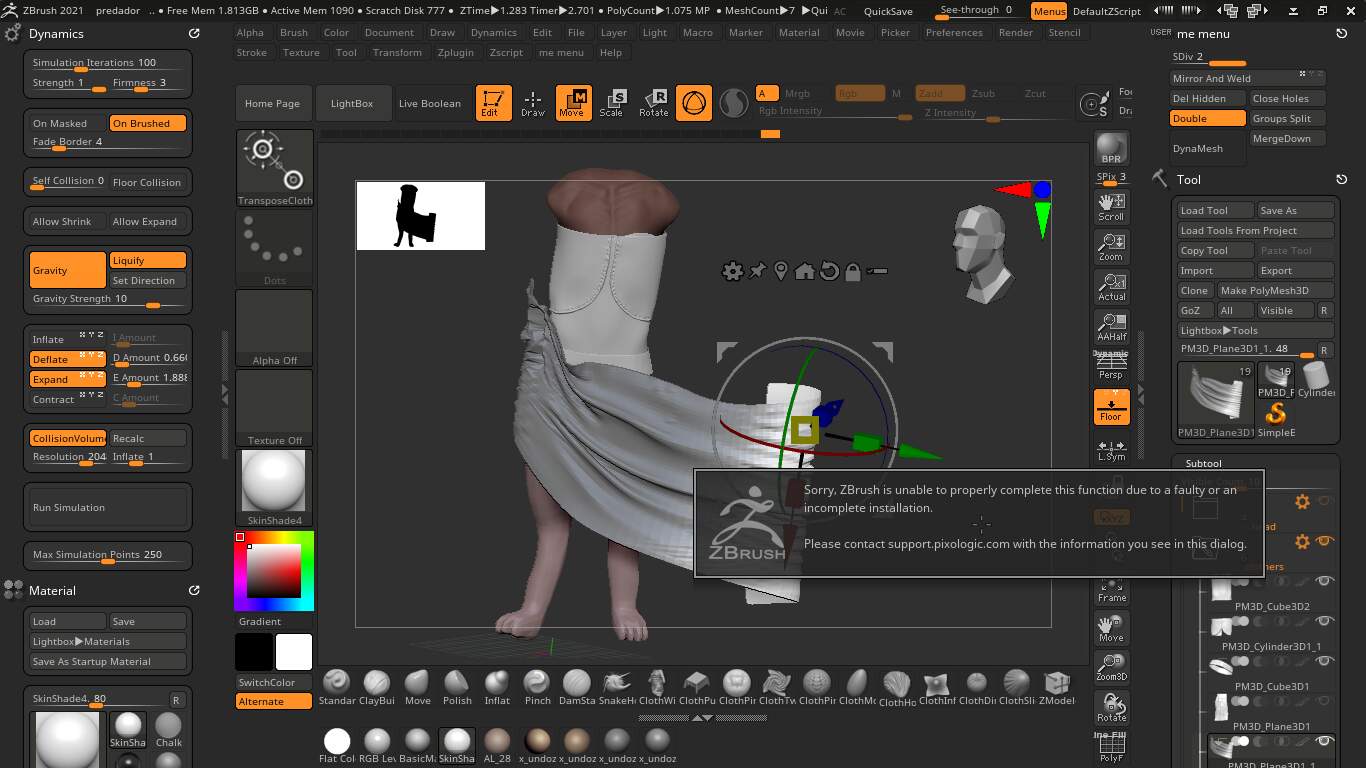Click gizmo home icon

[805, 271]
